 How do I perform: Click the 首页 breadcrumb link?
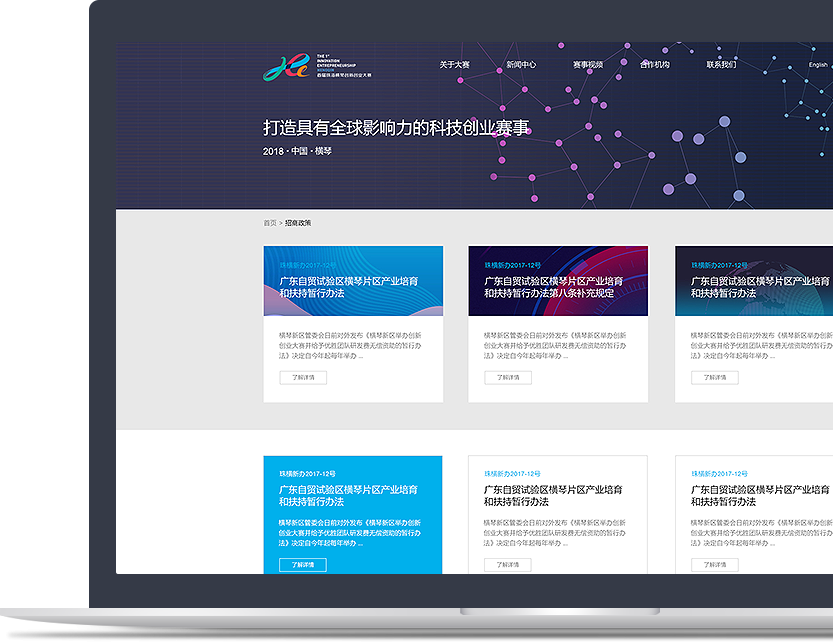pos(269,223)
